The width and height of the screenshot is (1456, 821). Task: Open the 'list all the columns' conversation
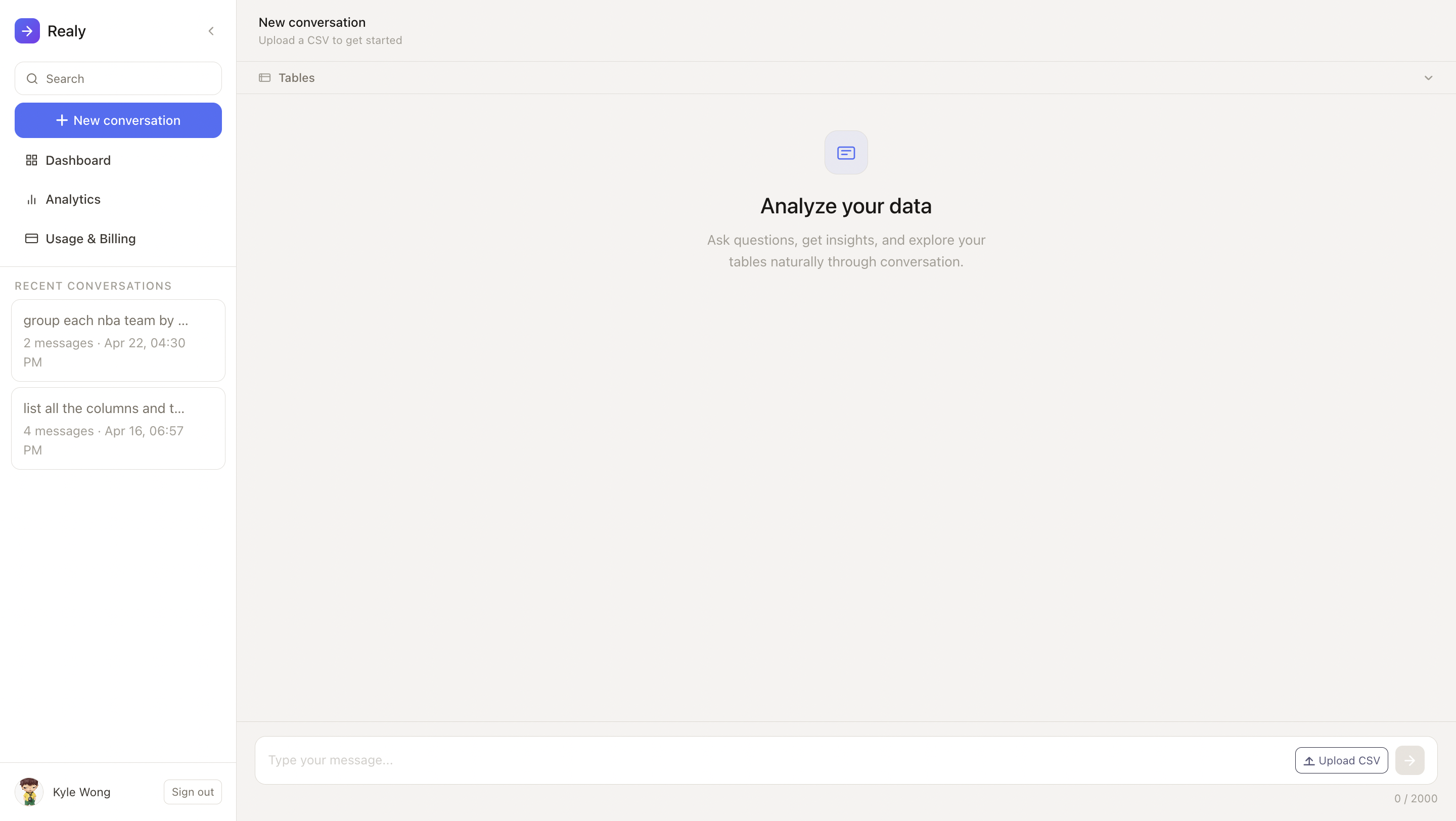pyautogui.click(x=118, y=428)
